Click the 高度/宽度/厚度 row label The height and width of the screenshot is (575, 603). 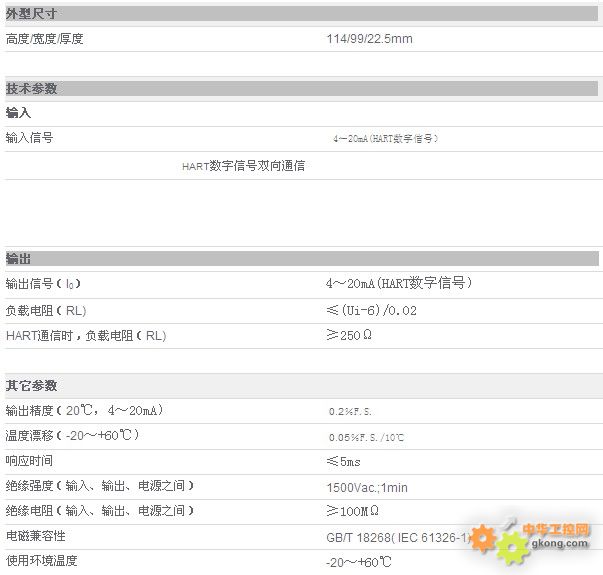pos(44,39)
